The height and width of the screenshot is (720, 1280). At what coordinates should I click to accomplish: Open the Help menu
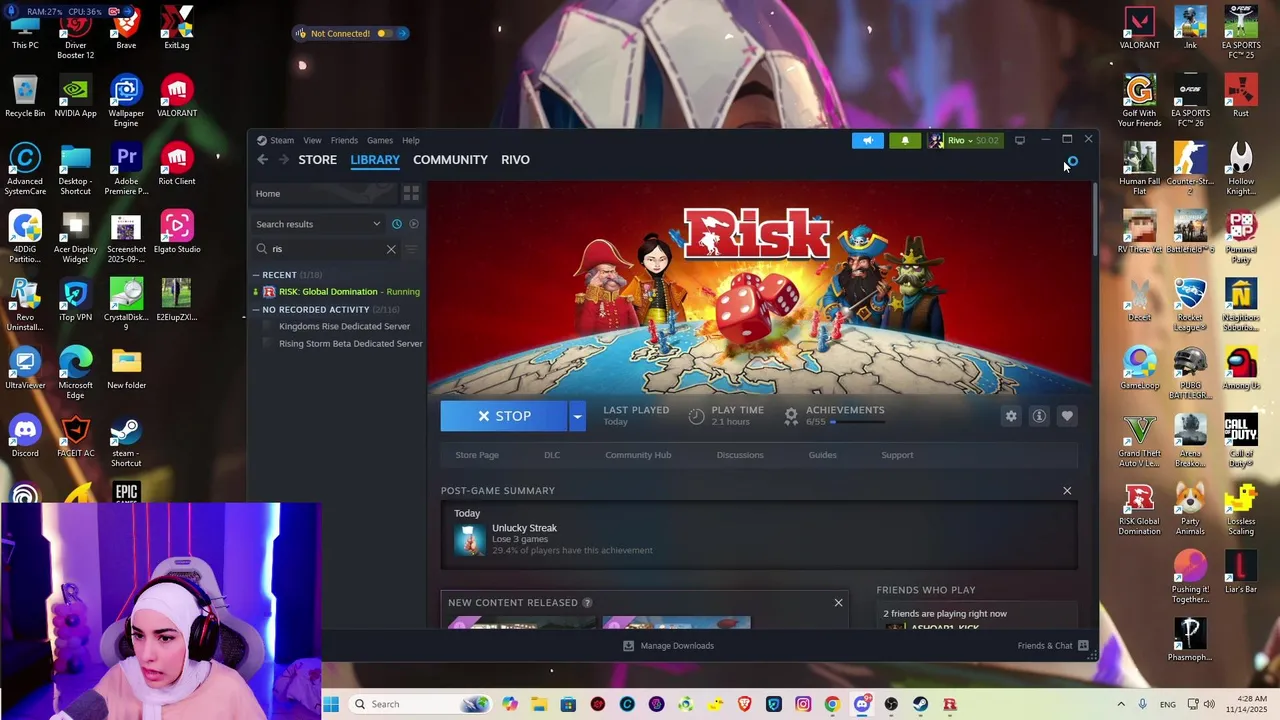coord(411,140)
